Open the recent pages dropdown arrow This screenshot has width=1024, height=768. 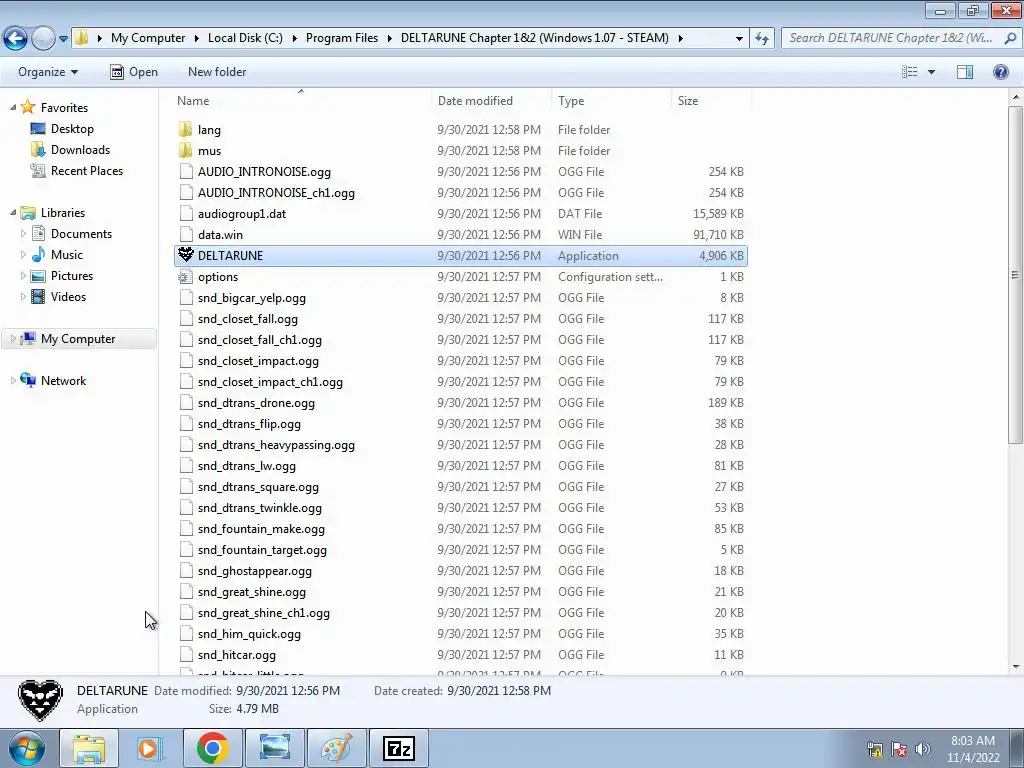[x=63, y=39]
